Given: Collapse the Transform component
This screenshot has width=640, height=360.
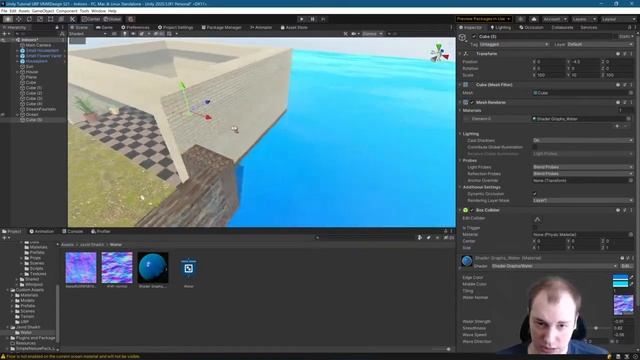Looking at the screenshot, I should click(460, 53).
